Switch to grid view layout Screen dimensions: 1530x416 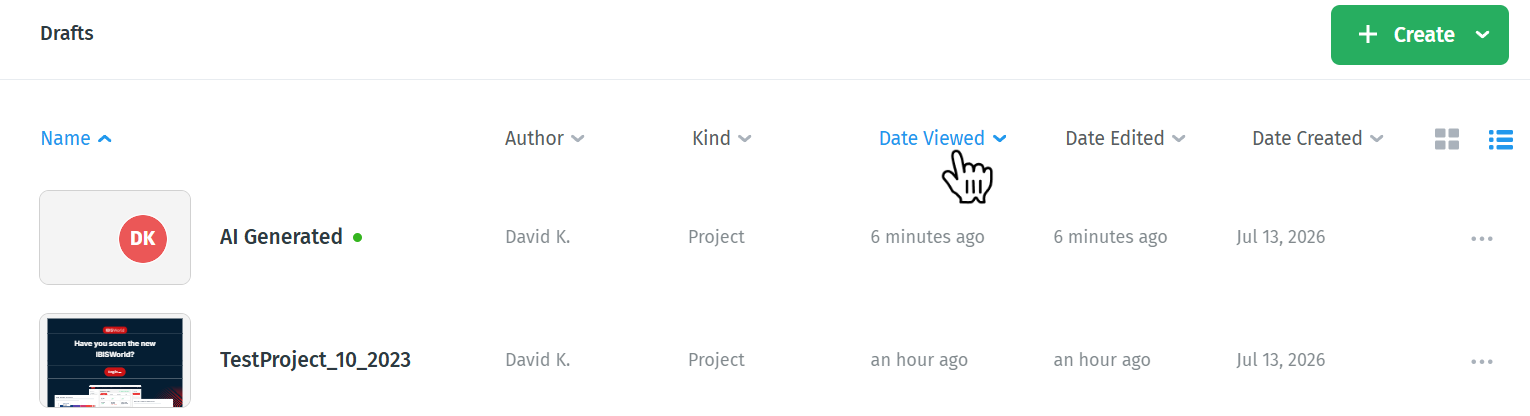[1446, 139]
